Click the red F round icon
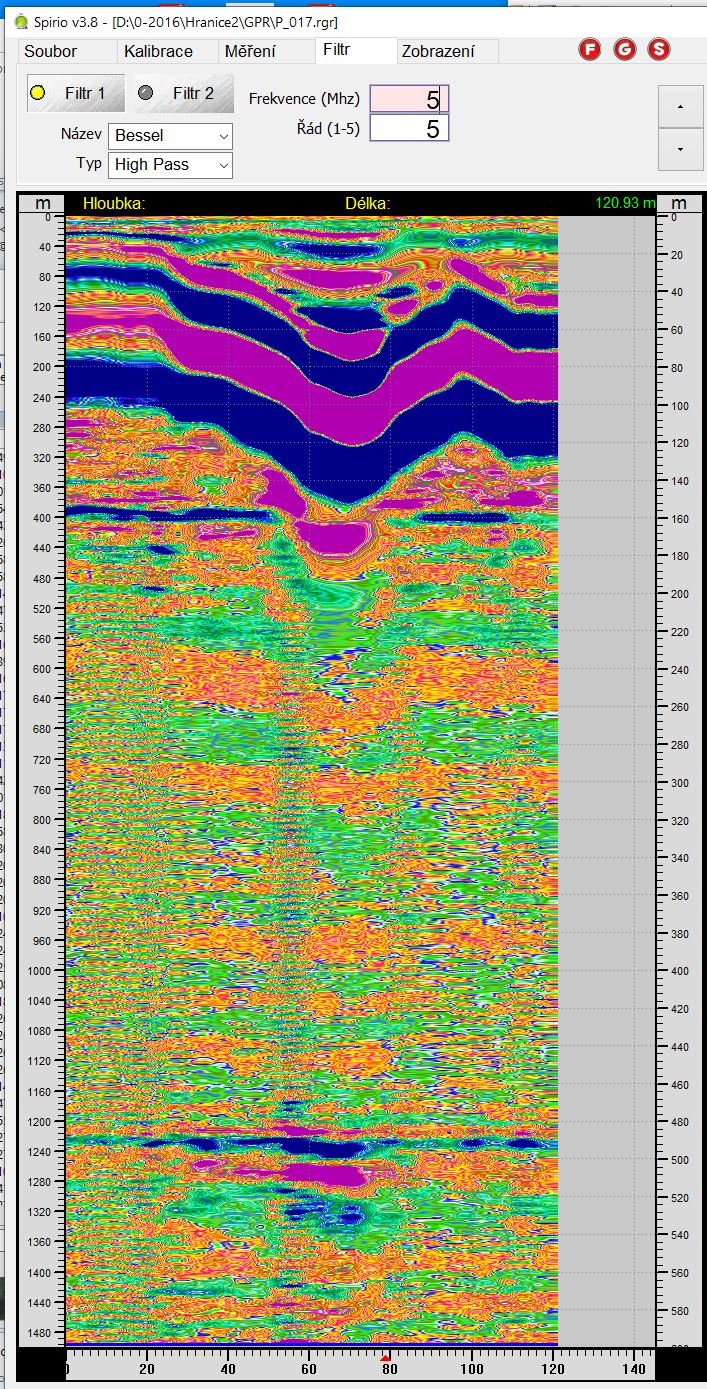Viewport: 707px width, 1389px height. tap(590, 49)
